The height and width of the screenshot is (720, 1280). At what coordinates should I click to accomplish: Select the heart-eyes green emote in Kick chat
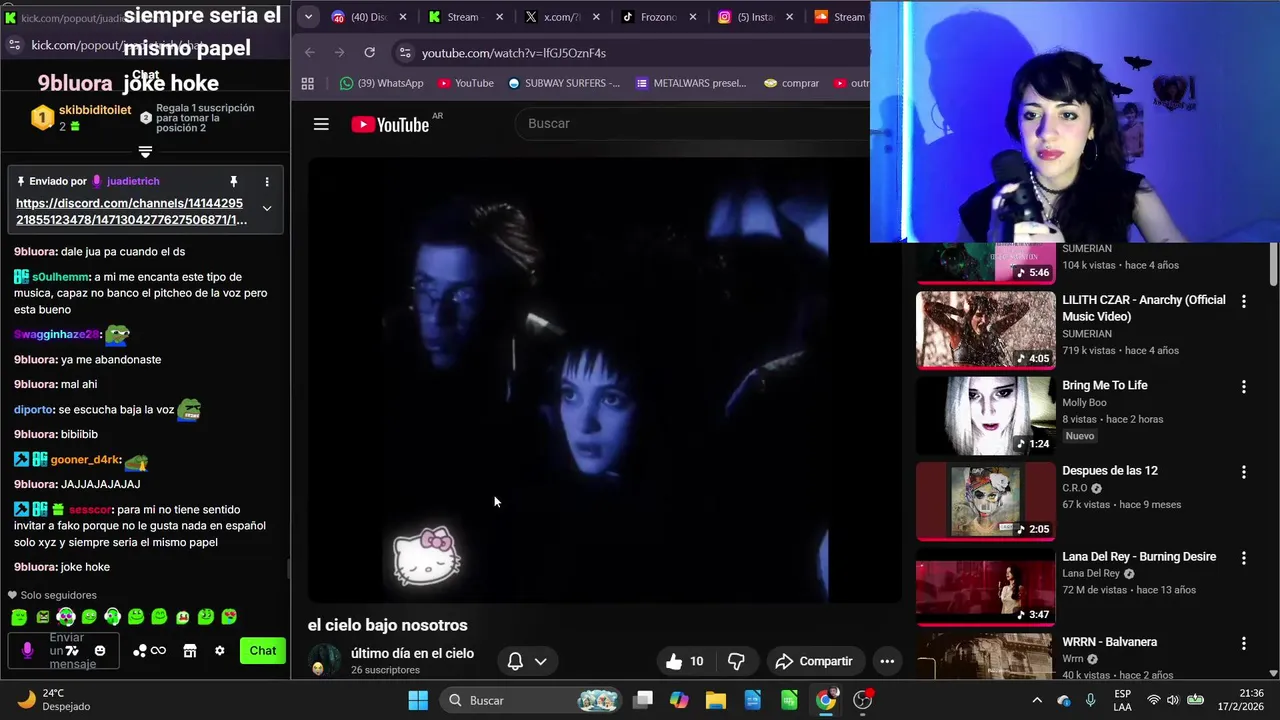[x=229, y=617]
